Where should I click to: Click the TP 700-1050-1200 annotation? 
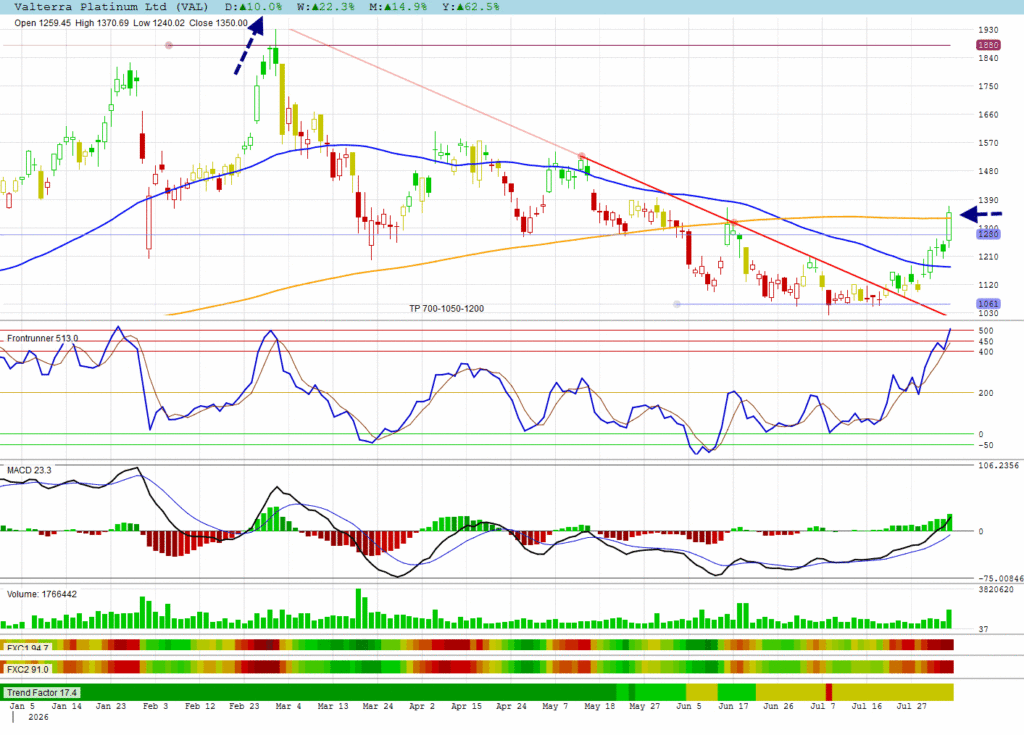click(x=447, y=308)
